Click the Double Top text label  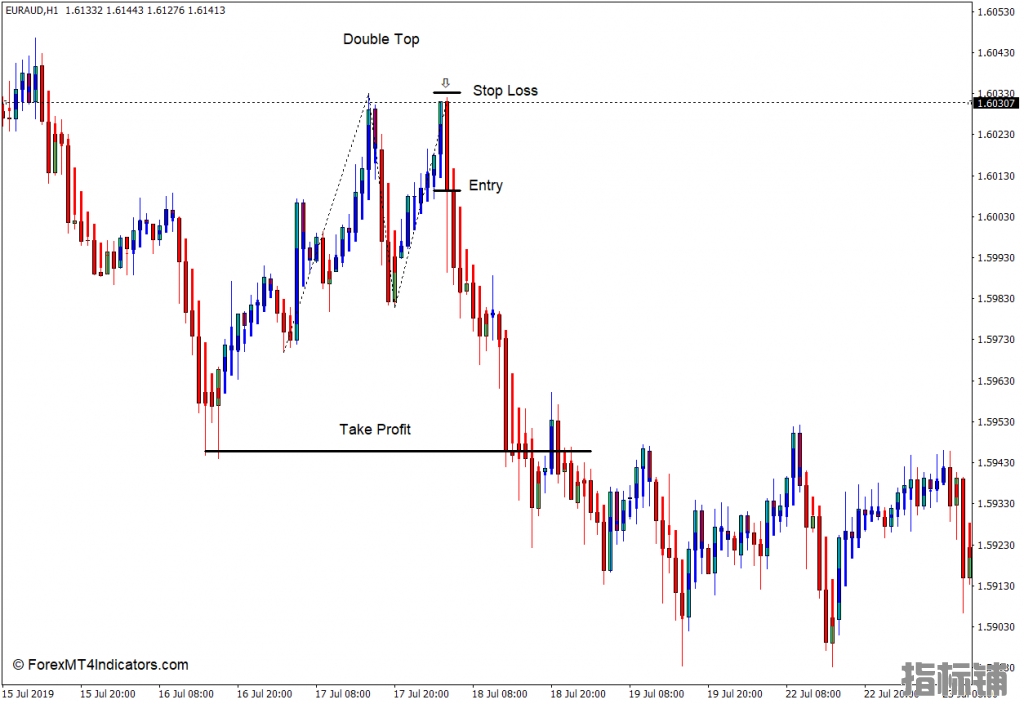click(x=381, y=39)
